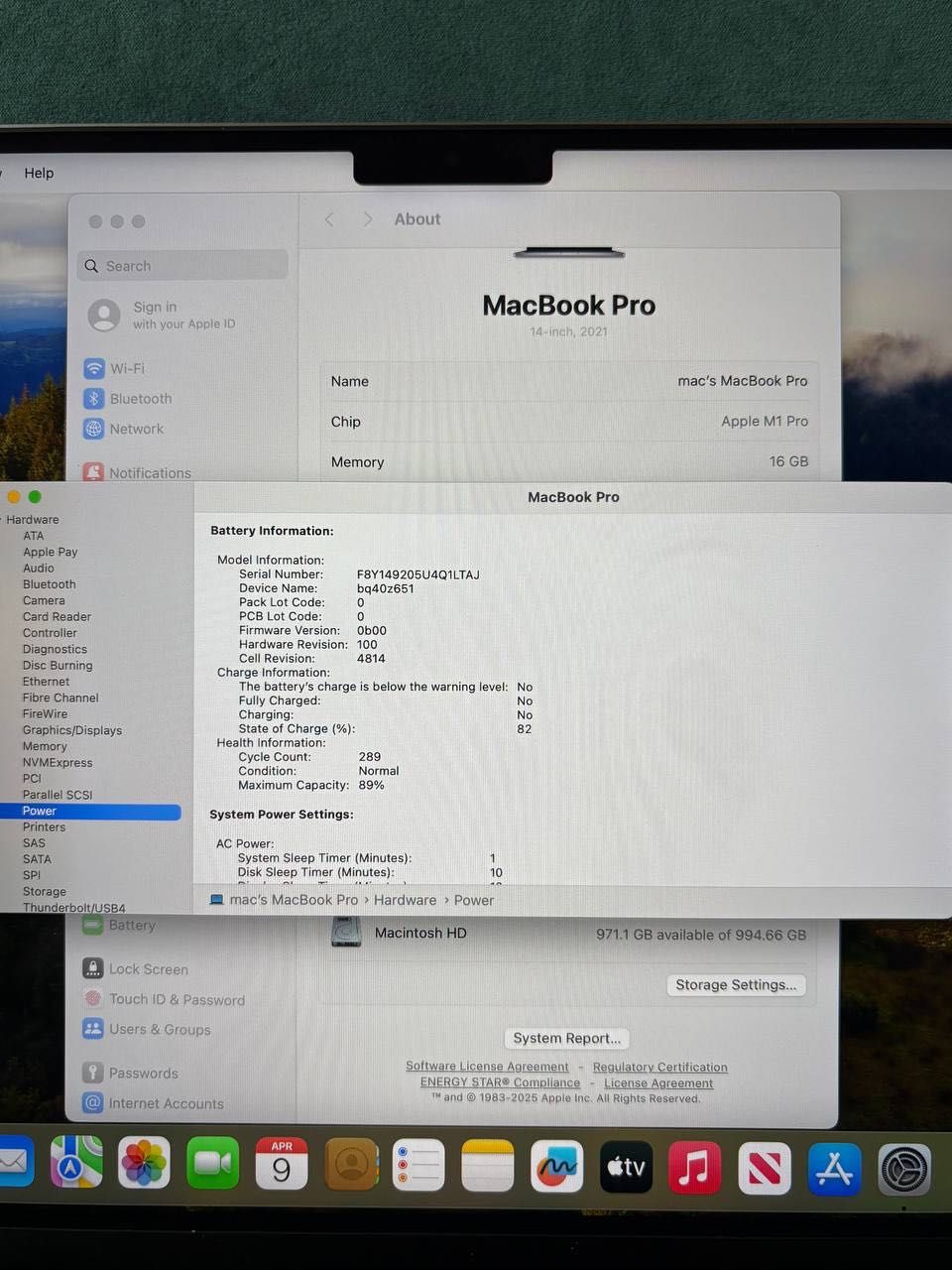Select FireWire in Hardware tree

click(x=45, y=714)
